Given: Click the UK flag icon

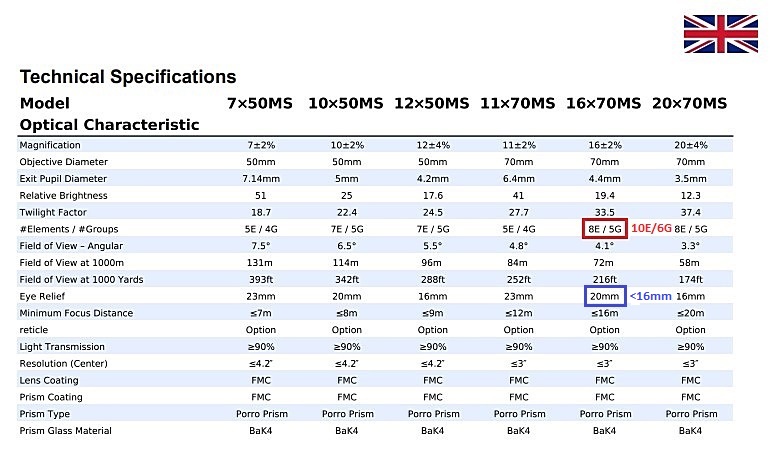Looking at the screenshot, I should tap(720, 34).
